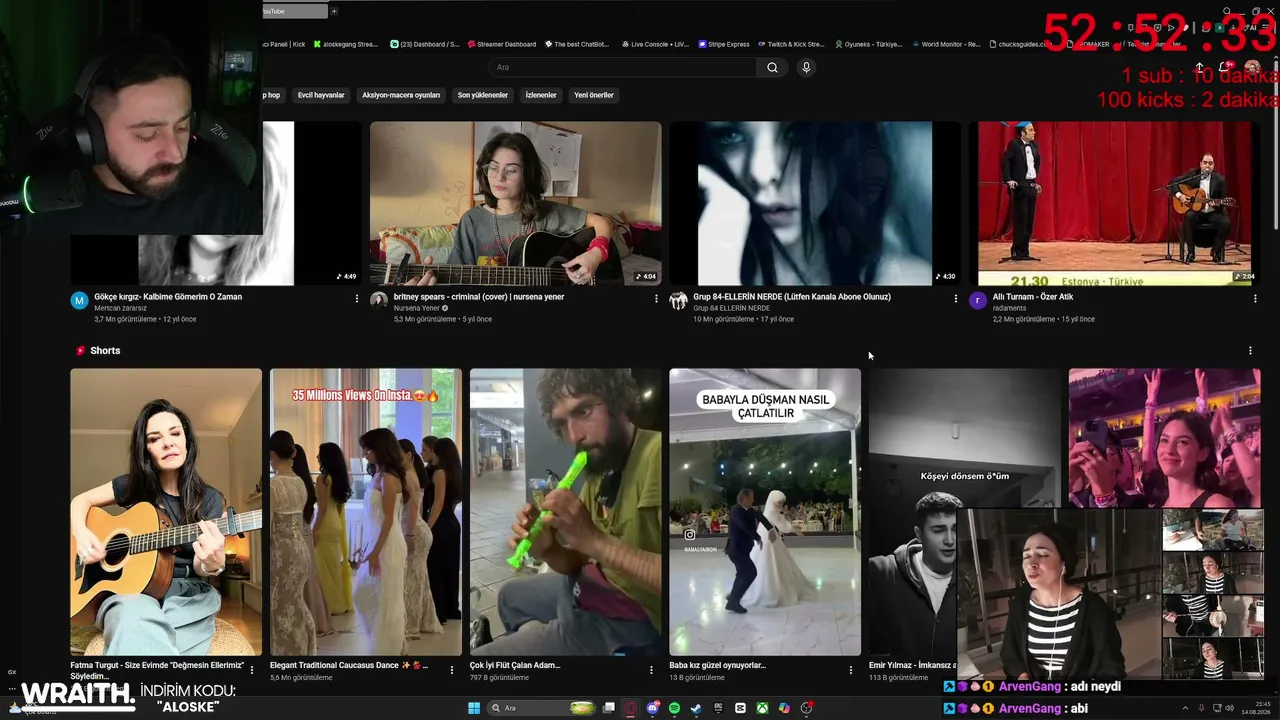Open options menu for Grup 84 video
Screen dimensions: 1280x720
[x=955, y=298]
